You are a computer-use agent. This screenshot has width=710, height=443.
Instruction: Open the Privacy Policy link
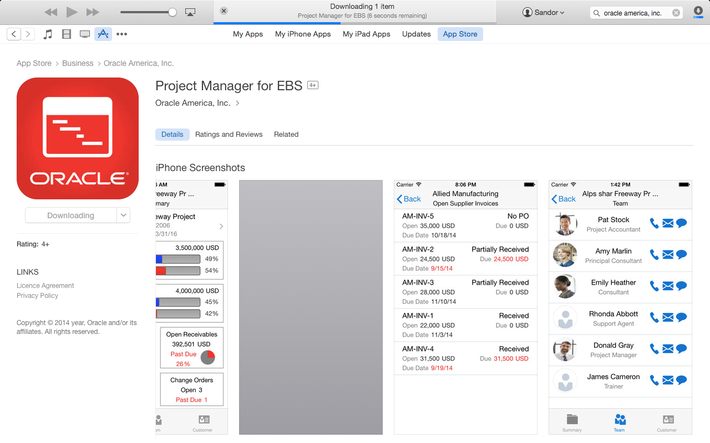38,296
